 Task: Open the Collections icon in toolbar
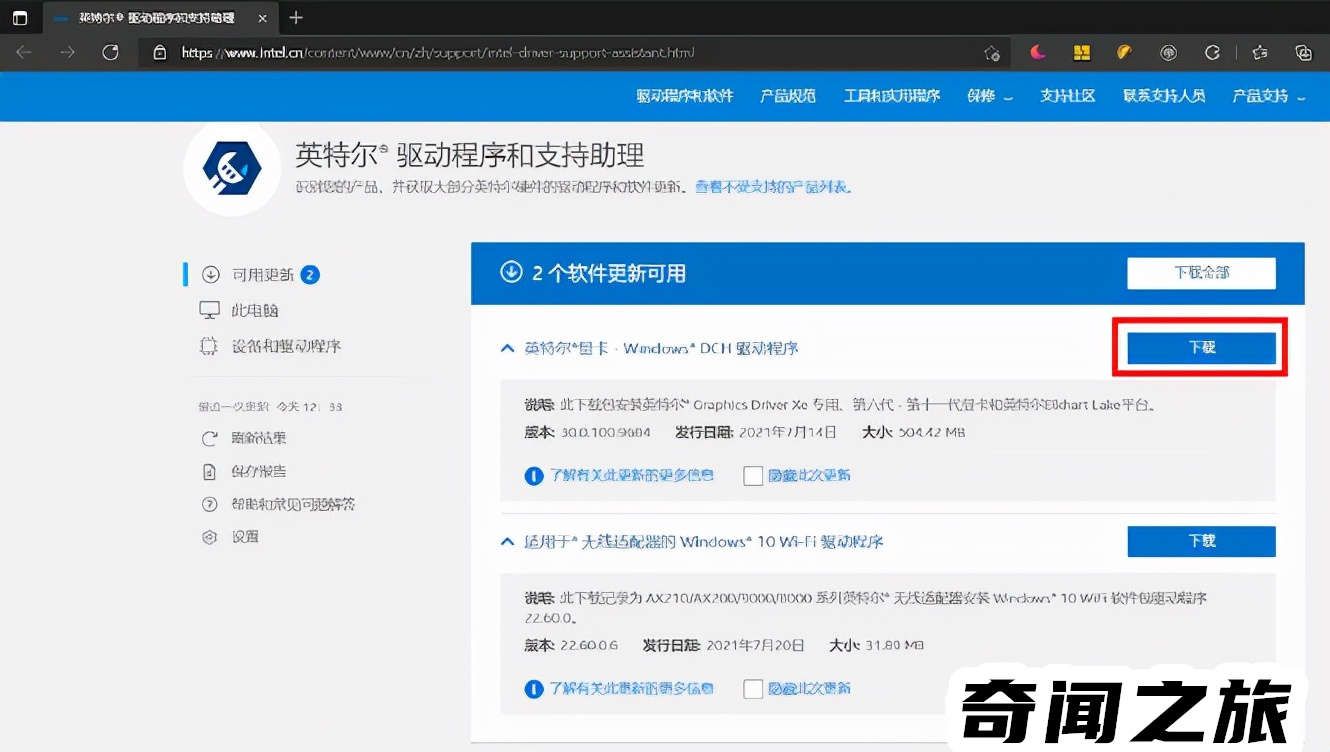(1303, 53)
